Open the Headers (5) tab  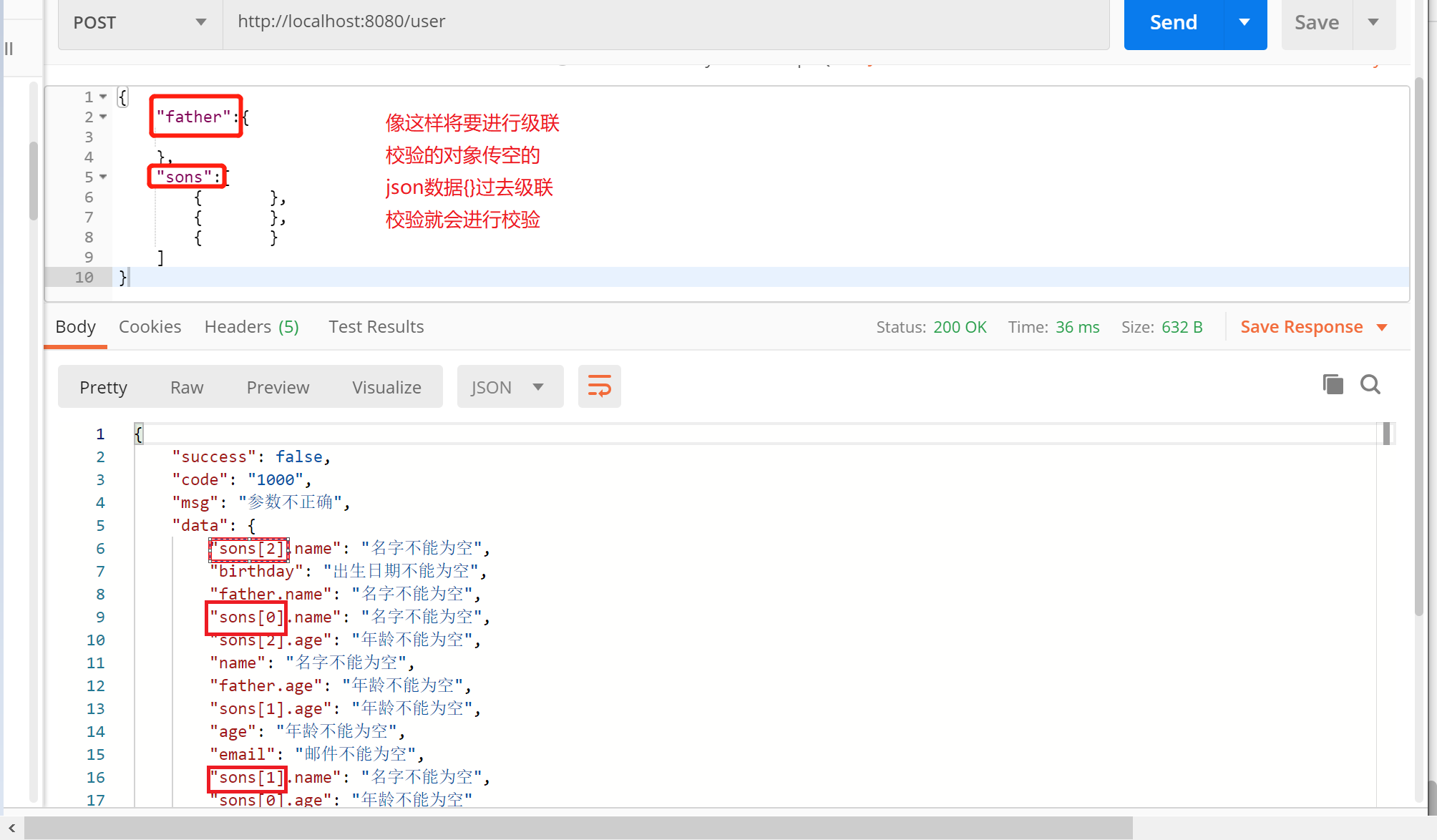click(251, 327)
